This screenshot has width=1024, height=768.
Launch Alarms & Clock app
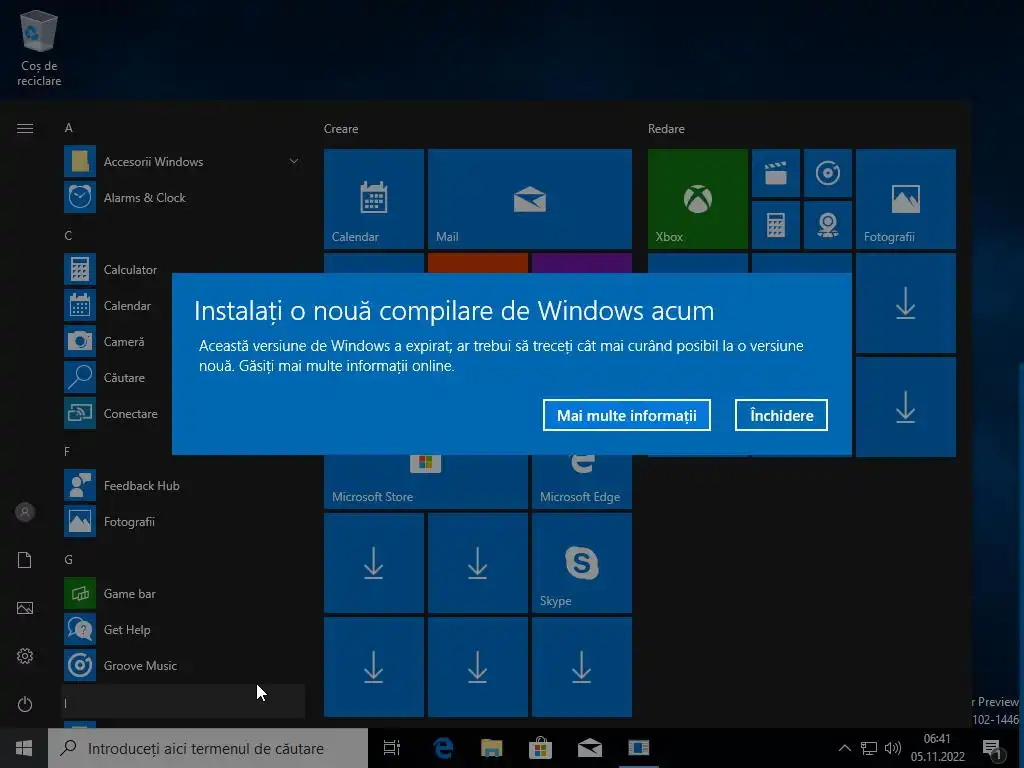pos(183,197)
